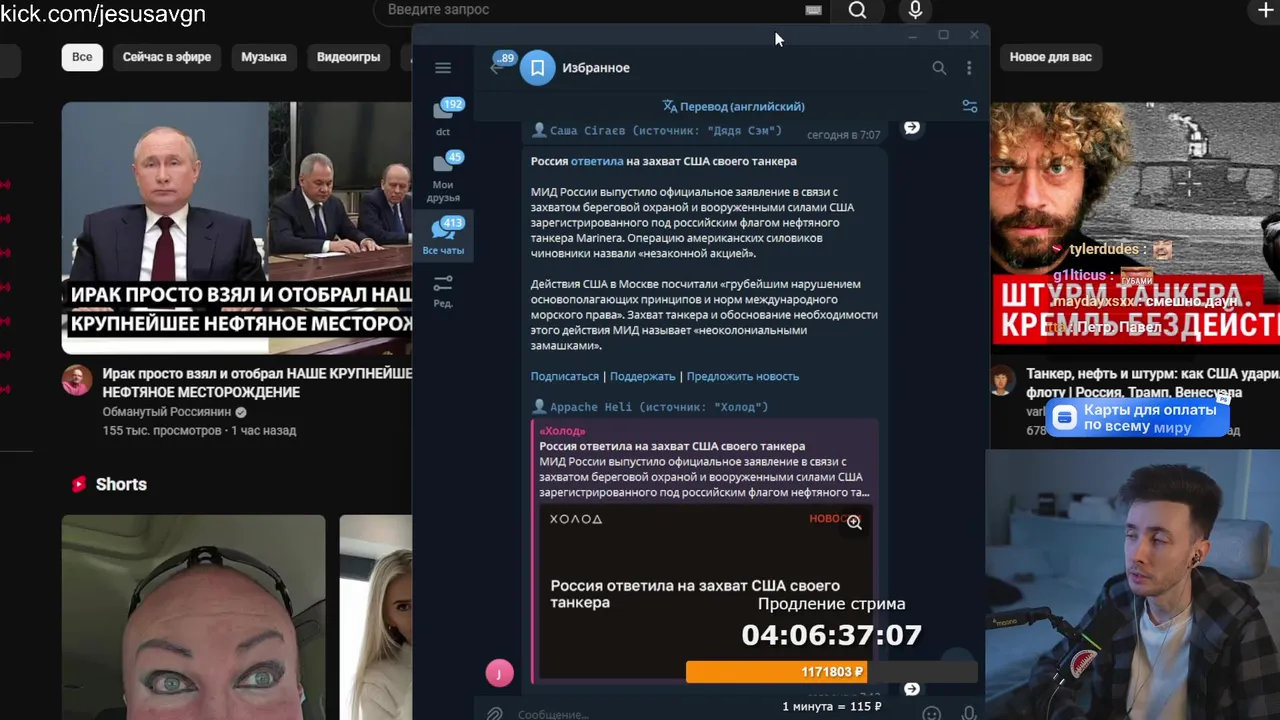This screenshot has height=720, width=1280.
Task: Select the Сейчас в эфире filter chip
Action: (167, 57)
